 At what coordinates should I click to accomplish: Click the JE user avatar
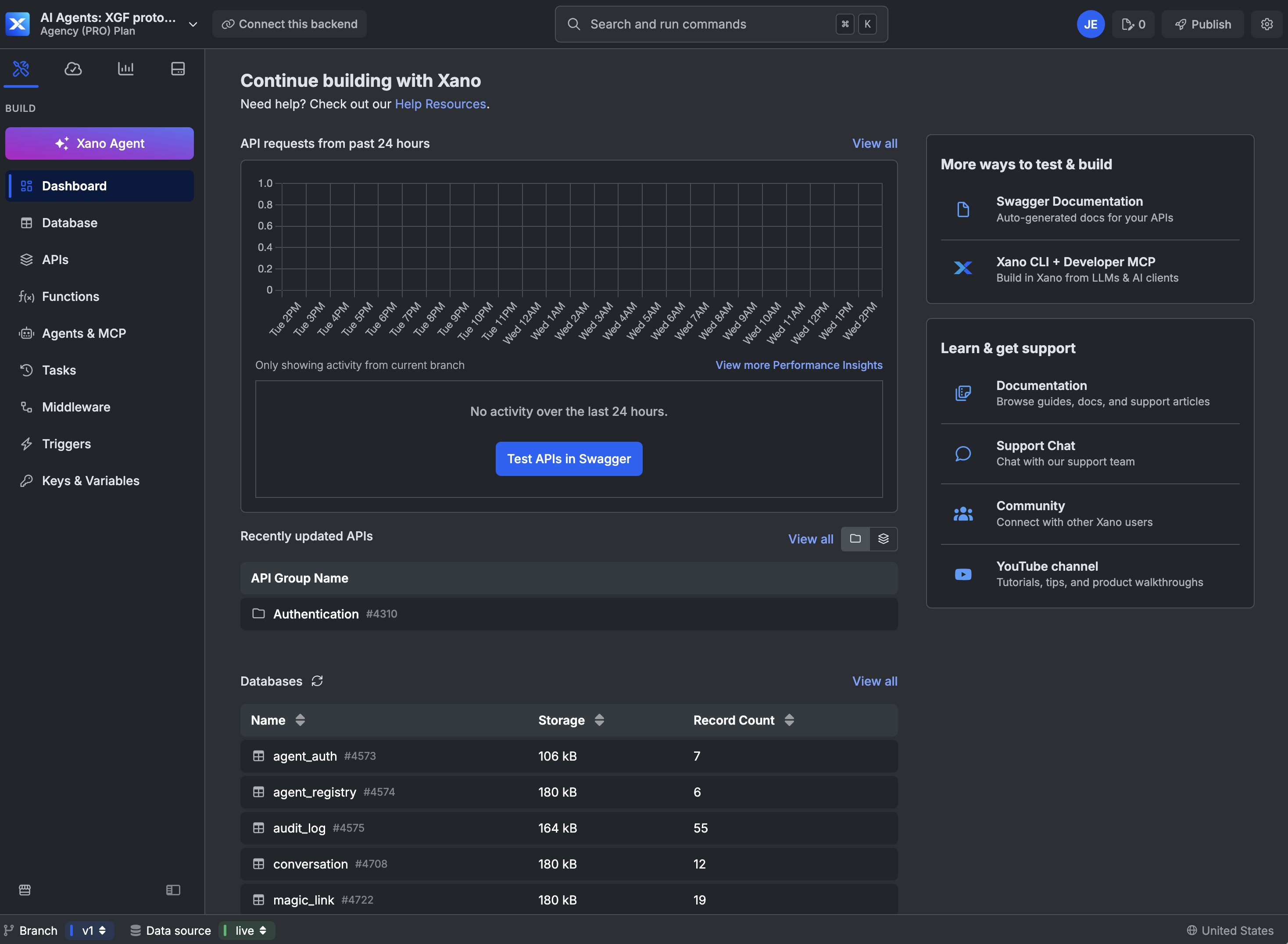click(x=1090, y=24)
